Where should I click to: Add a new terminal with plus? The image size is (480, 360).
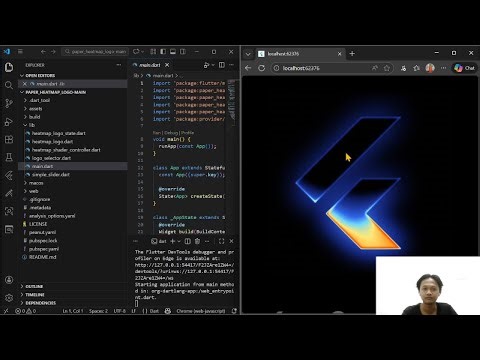click(172, 241)
